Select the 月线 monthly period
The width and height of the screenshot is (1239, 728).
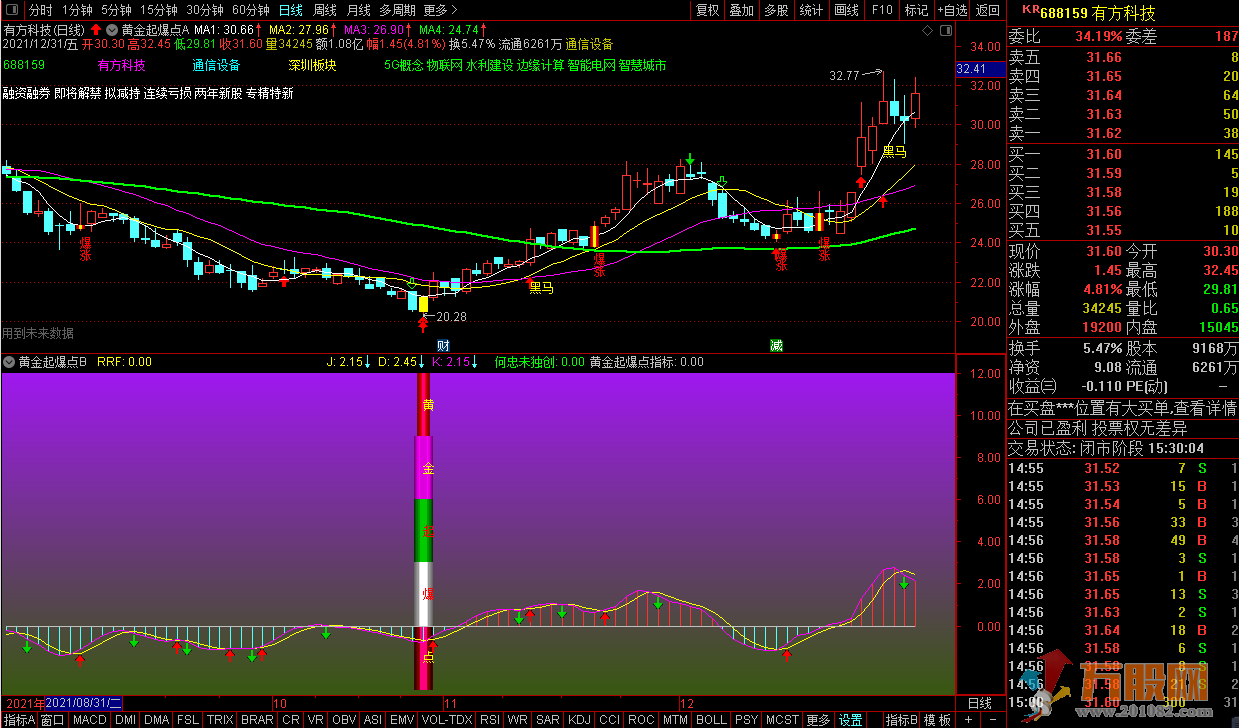(359, 10)
